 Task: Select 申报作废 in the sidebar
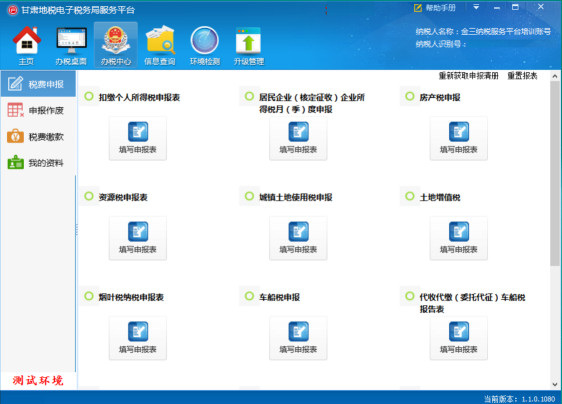click(38, 110)
